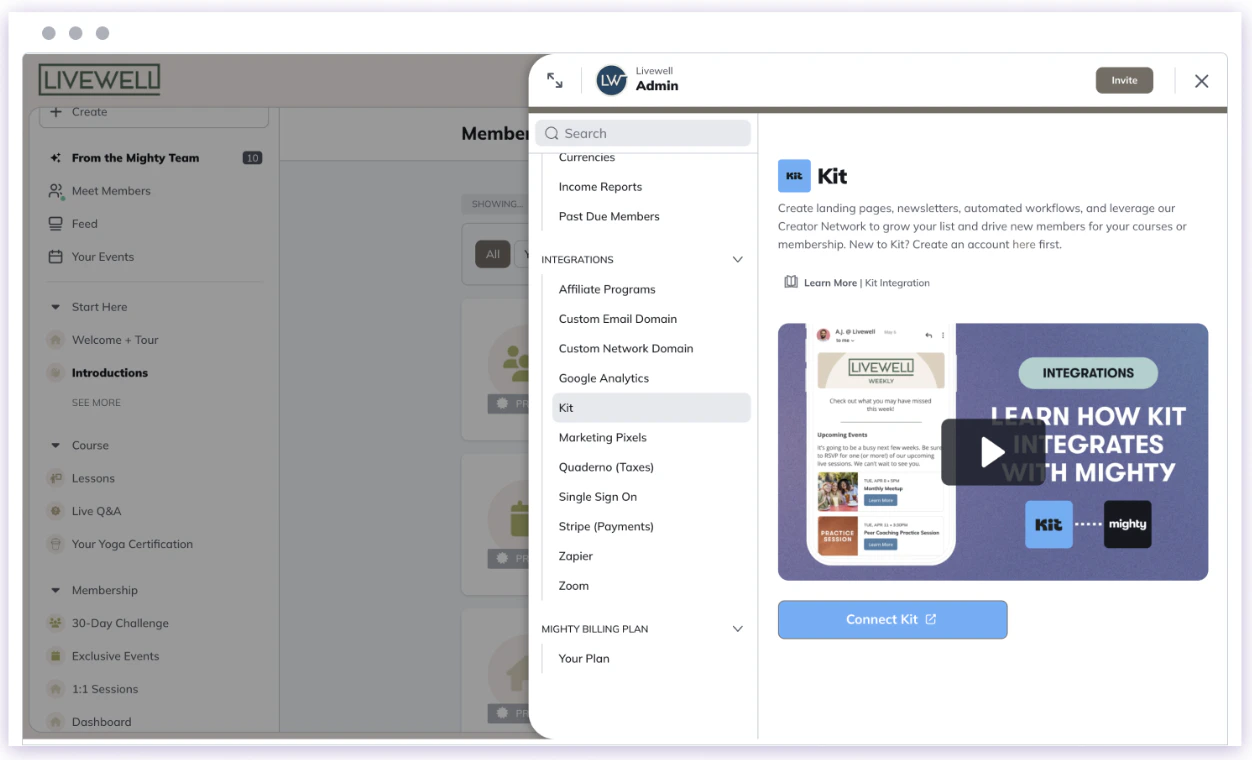This screenshot has width=1252, height=760.
Task: Open Custom Network Domain
Action: (626, 349)
